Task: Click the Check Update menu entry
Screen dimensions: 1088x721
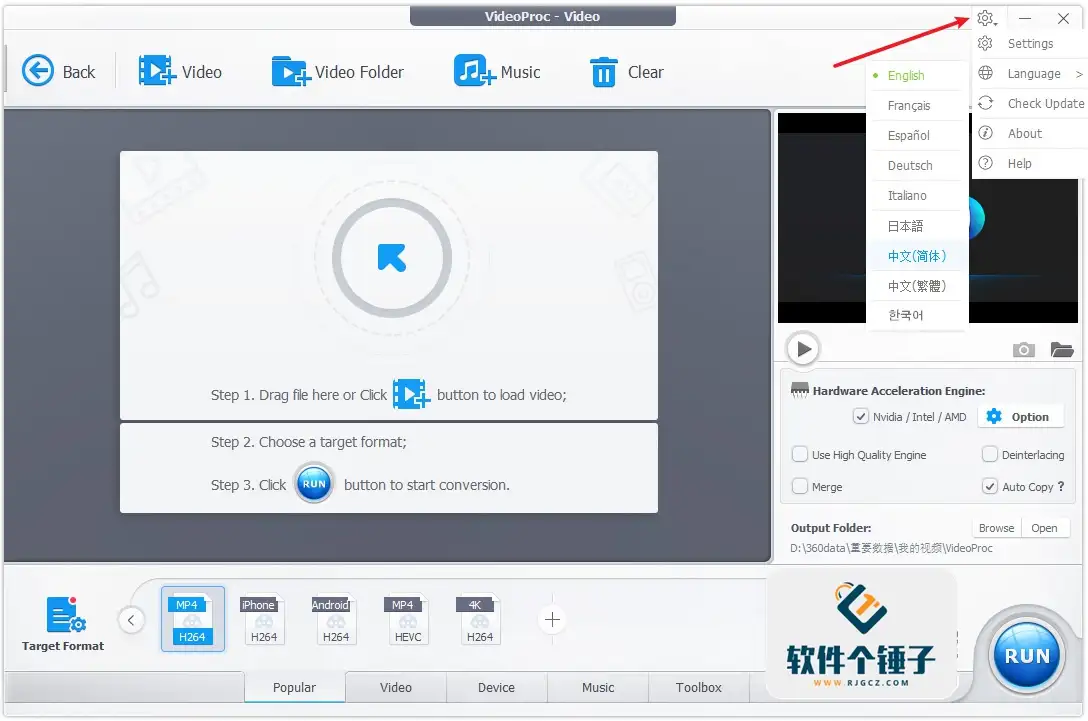Action: click(x=1040, y=102)
